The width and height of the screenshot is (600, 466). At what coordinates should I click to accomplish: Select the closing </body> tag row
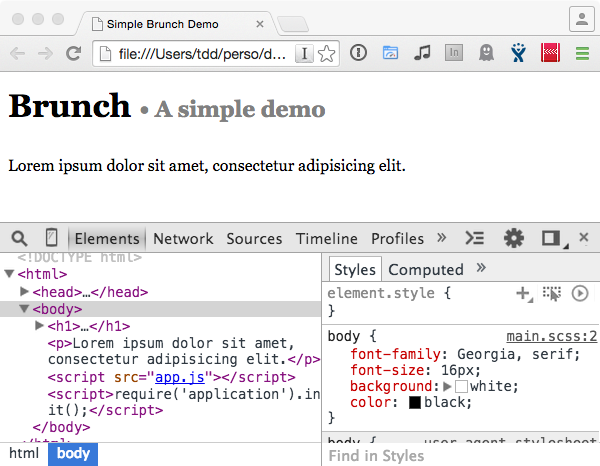pos(61,427)
